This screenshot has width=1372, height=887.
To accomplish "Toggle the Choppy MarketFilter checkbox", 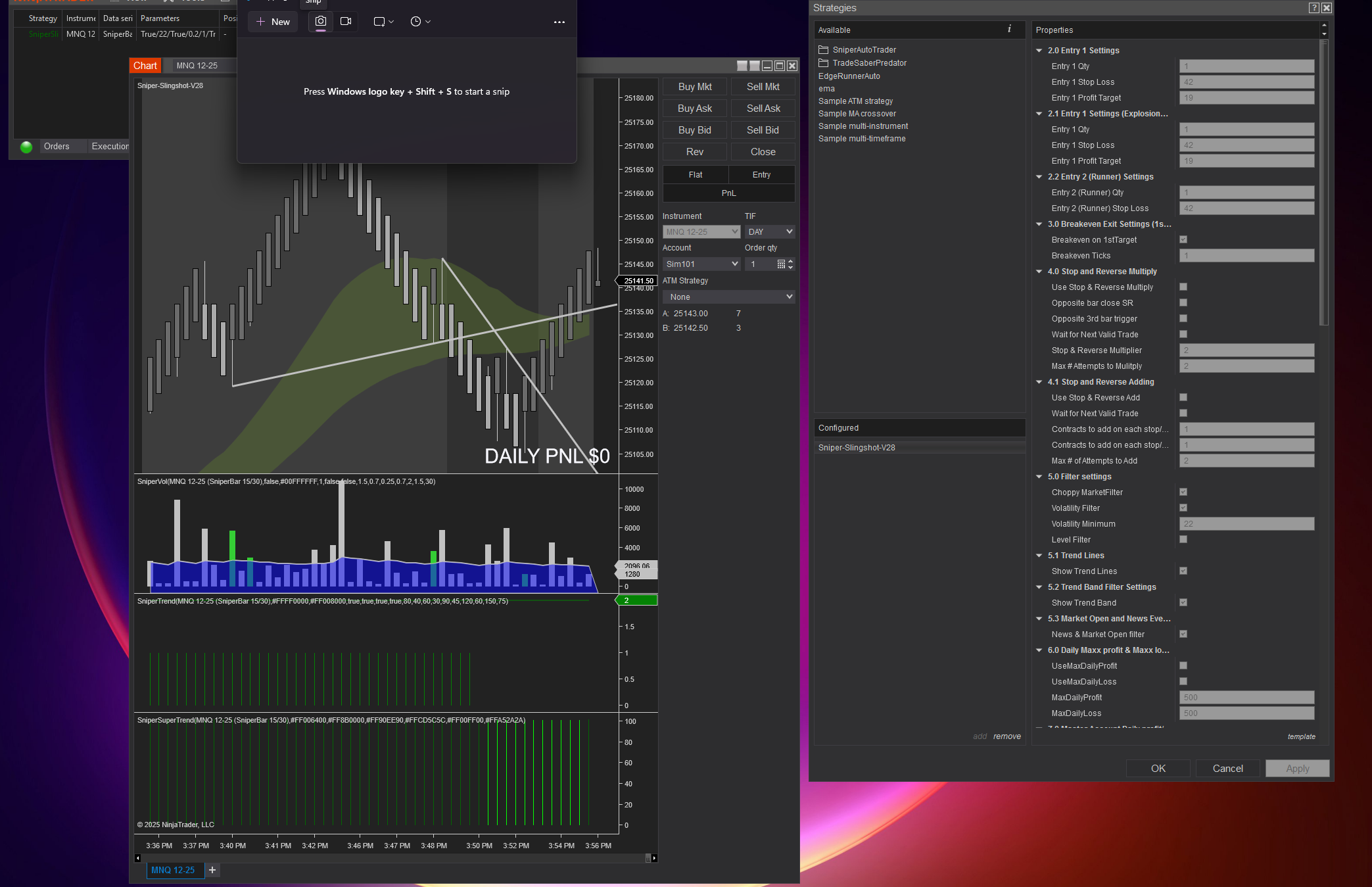I will point(1183,492).
